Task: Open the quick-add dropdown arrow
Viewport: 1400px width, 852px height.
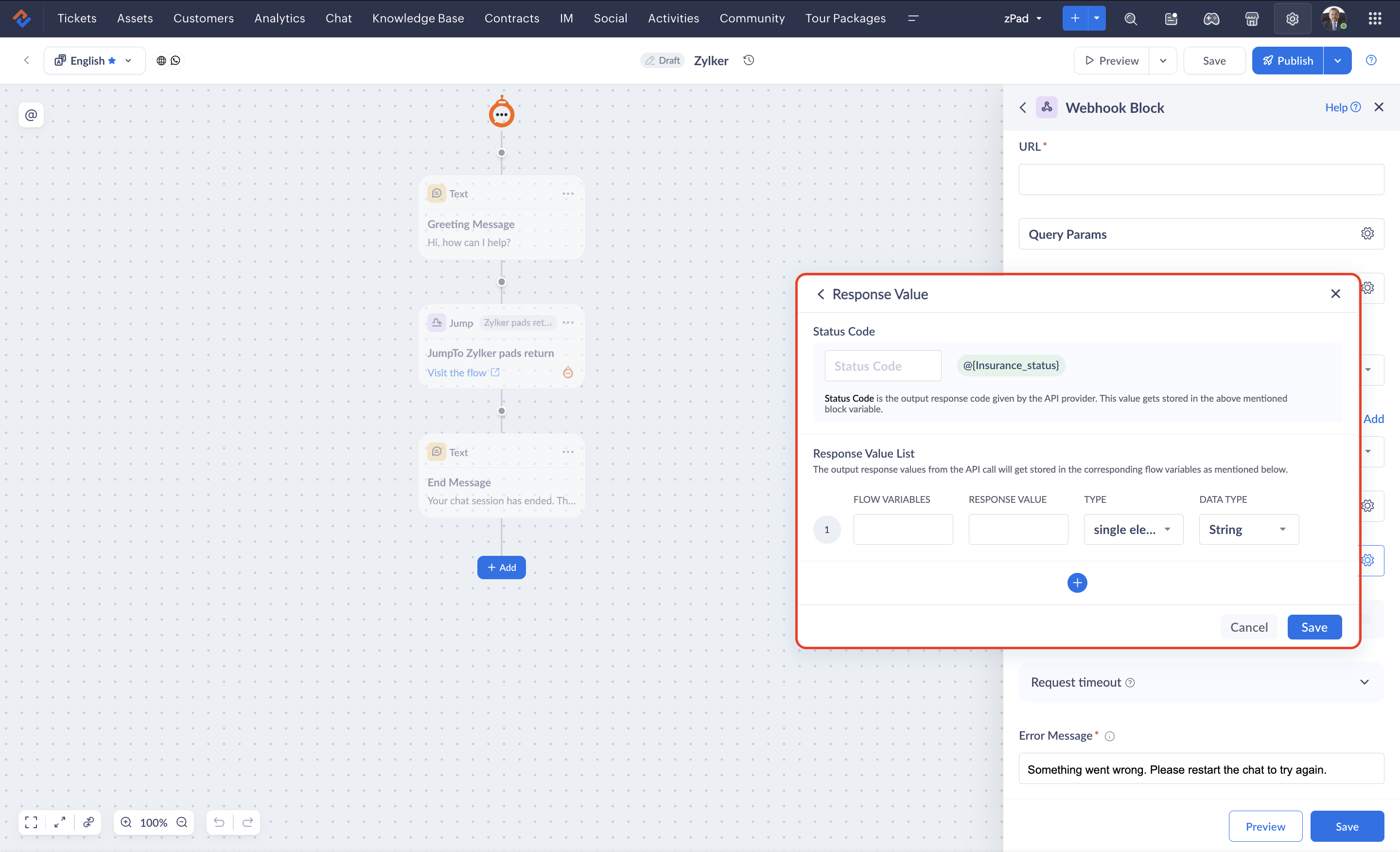Action: (1097, 18)
